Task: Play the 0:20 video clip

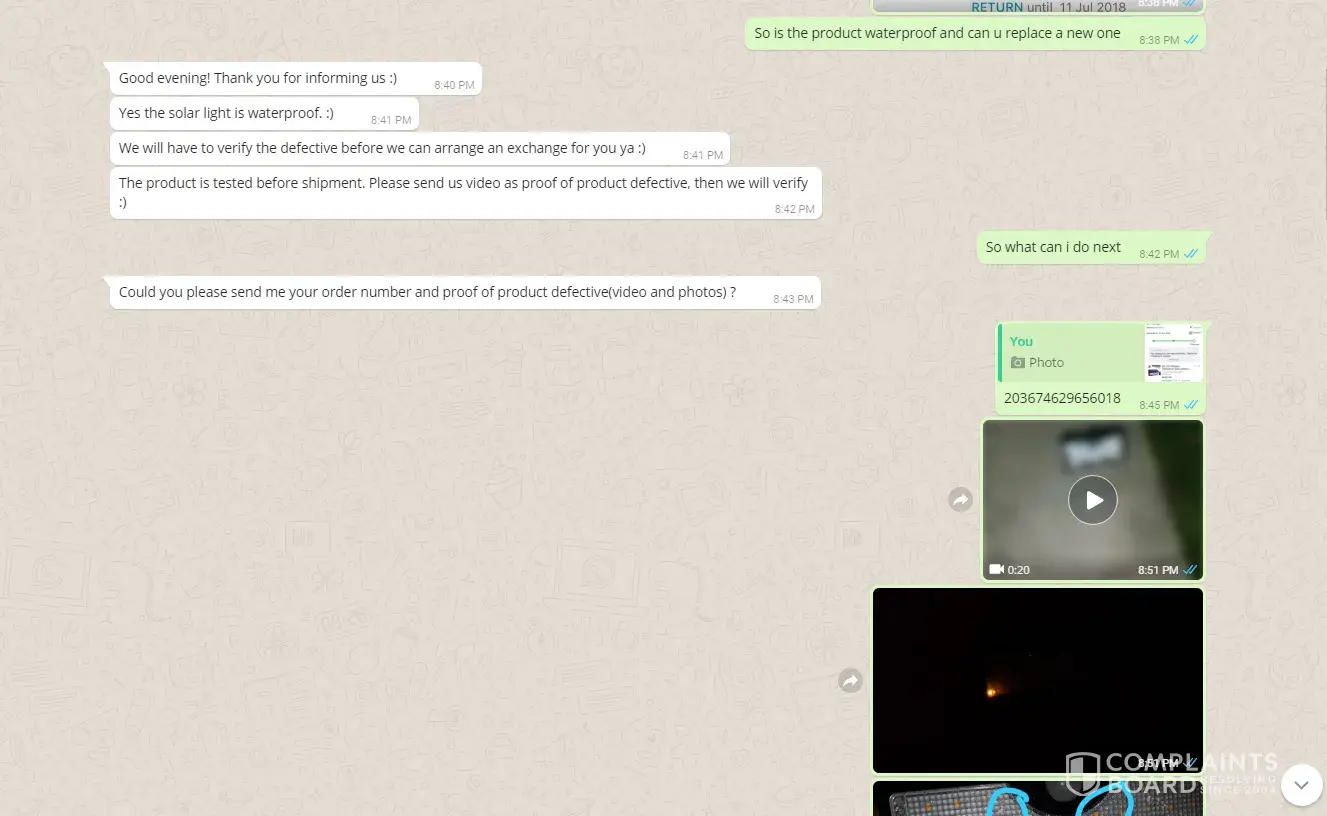Action: (1092, 500)
